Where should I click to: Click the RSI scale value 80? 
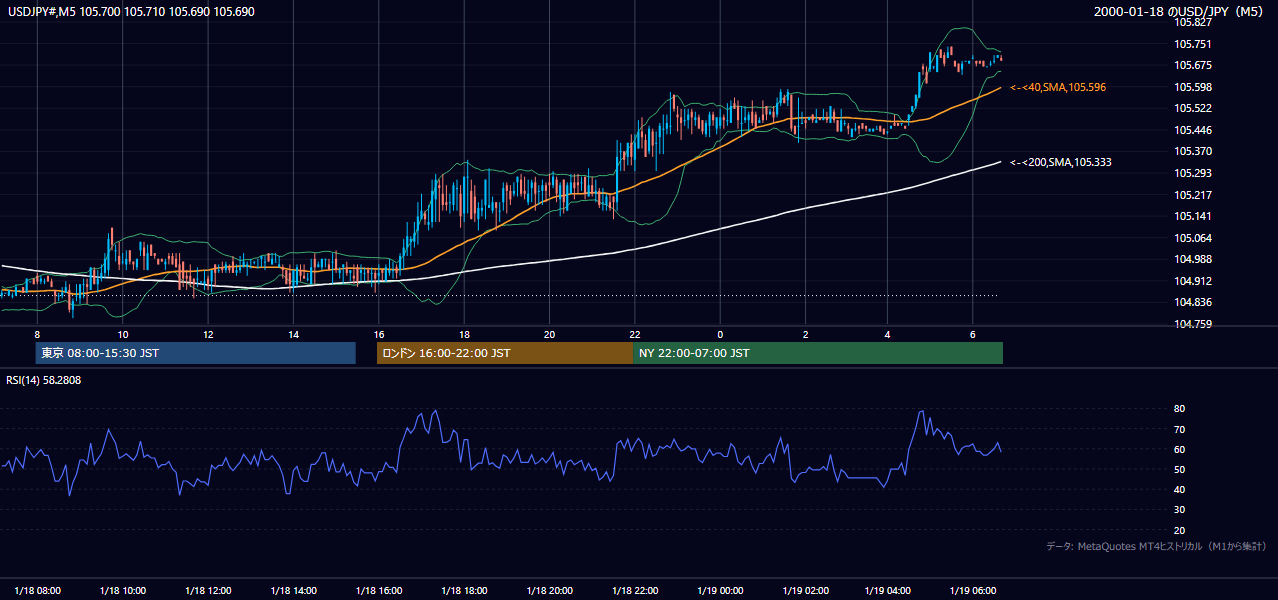1180,409
